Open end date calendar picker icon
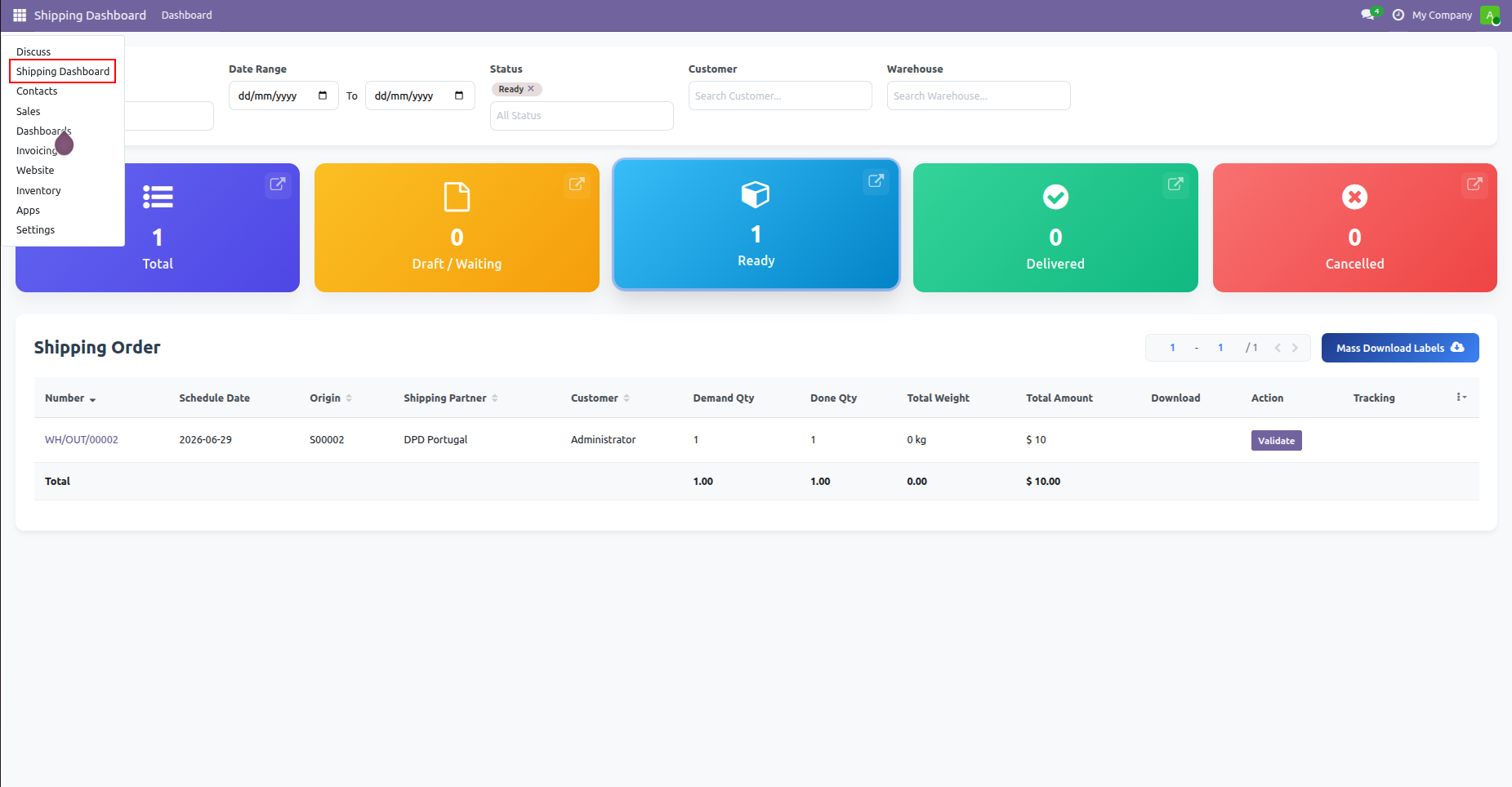The width and height of the screenshot is (1512, 787). coord(459,96)
